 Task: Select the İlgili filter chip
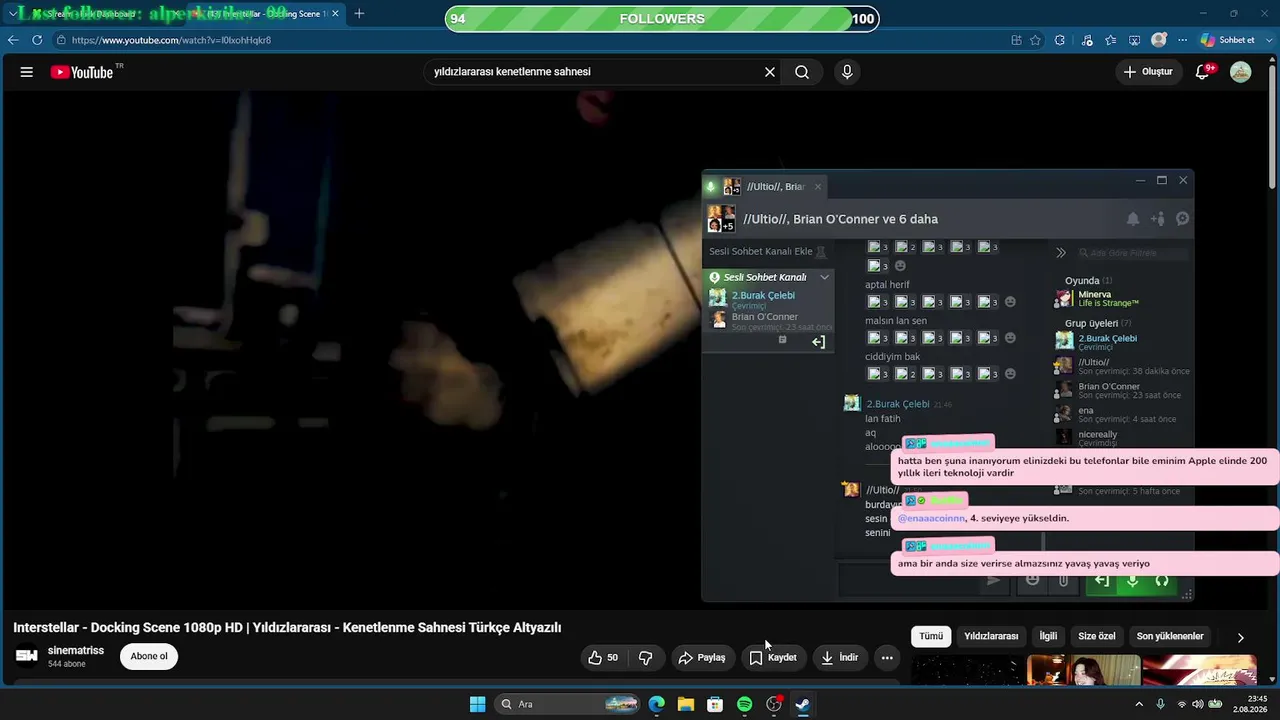[1048, 636]
